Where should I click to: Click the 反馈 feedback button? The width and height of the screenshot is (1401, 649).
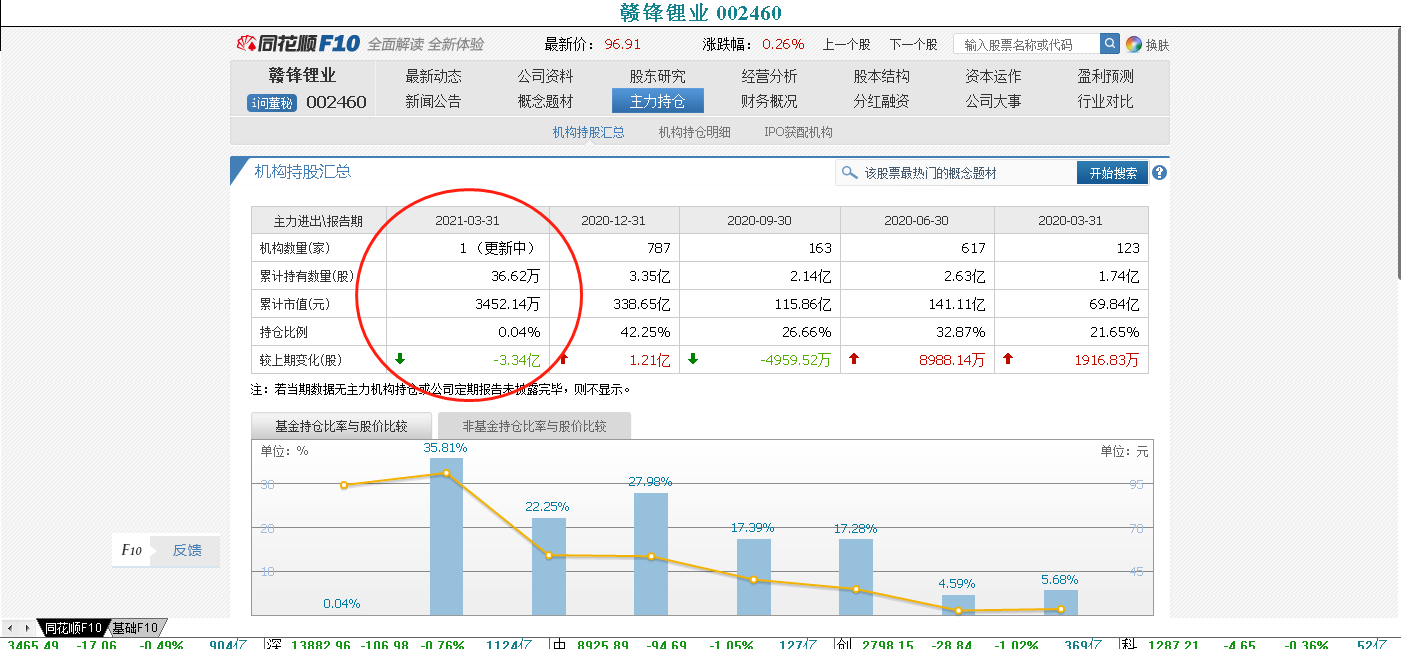(x=187, y=550)
